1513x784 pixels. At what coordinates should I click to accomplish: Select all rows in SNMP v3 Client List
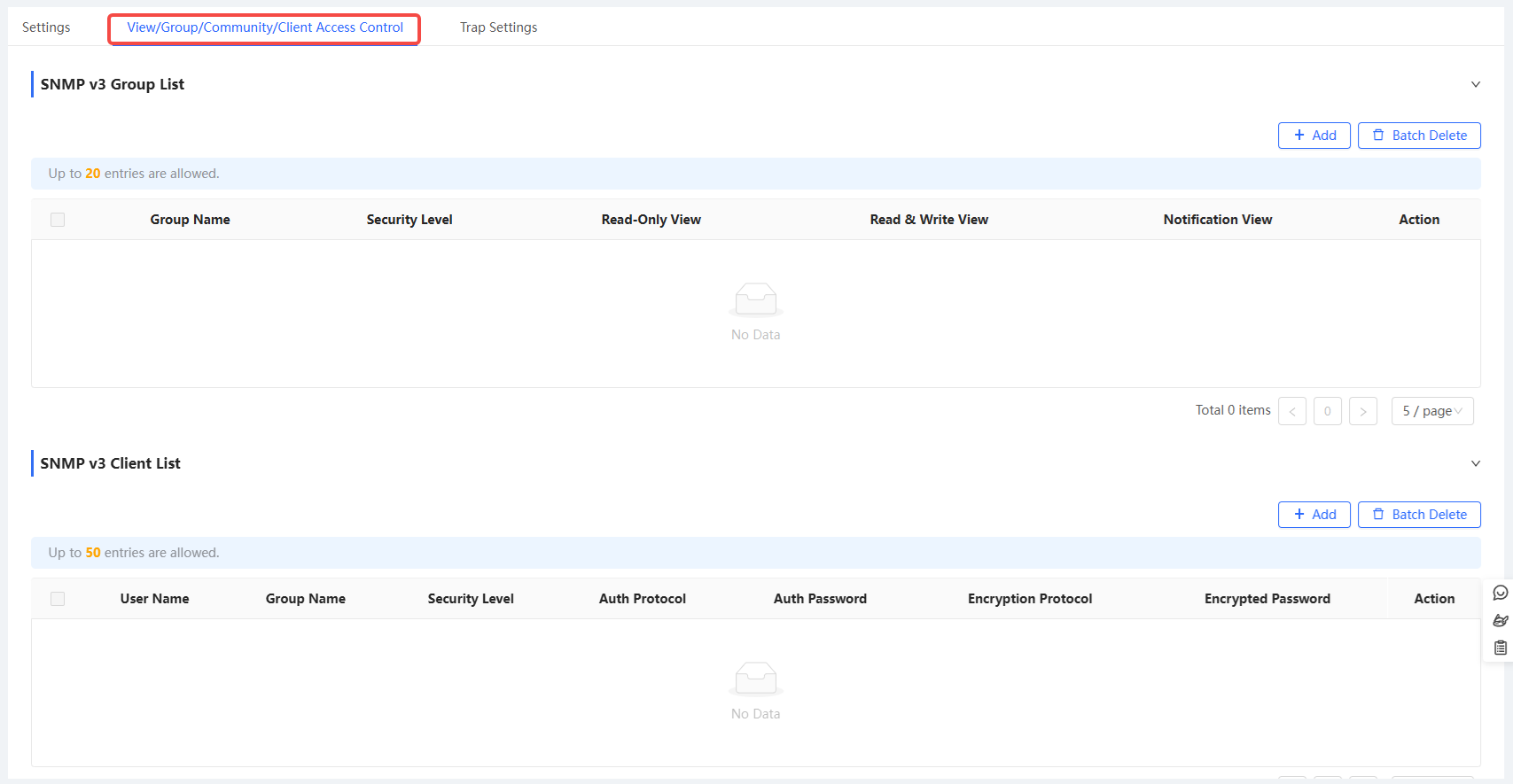point(58,599)
